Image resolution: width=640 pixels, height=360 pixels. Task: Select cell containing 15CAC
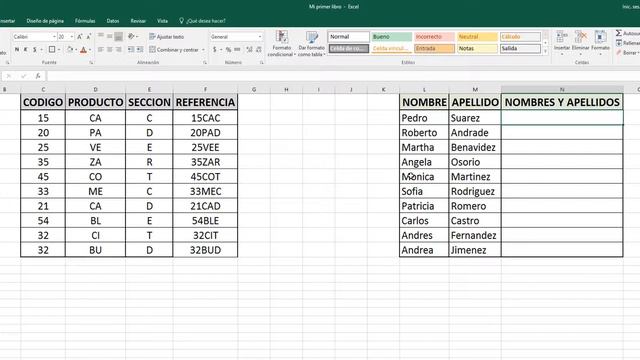point(205,118)
